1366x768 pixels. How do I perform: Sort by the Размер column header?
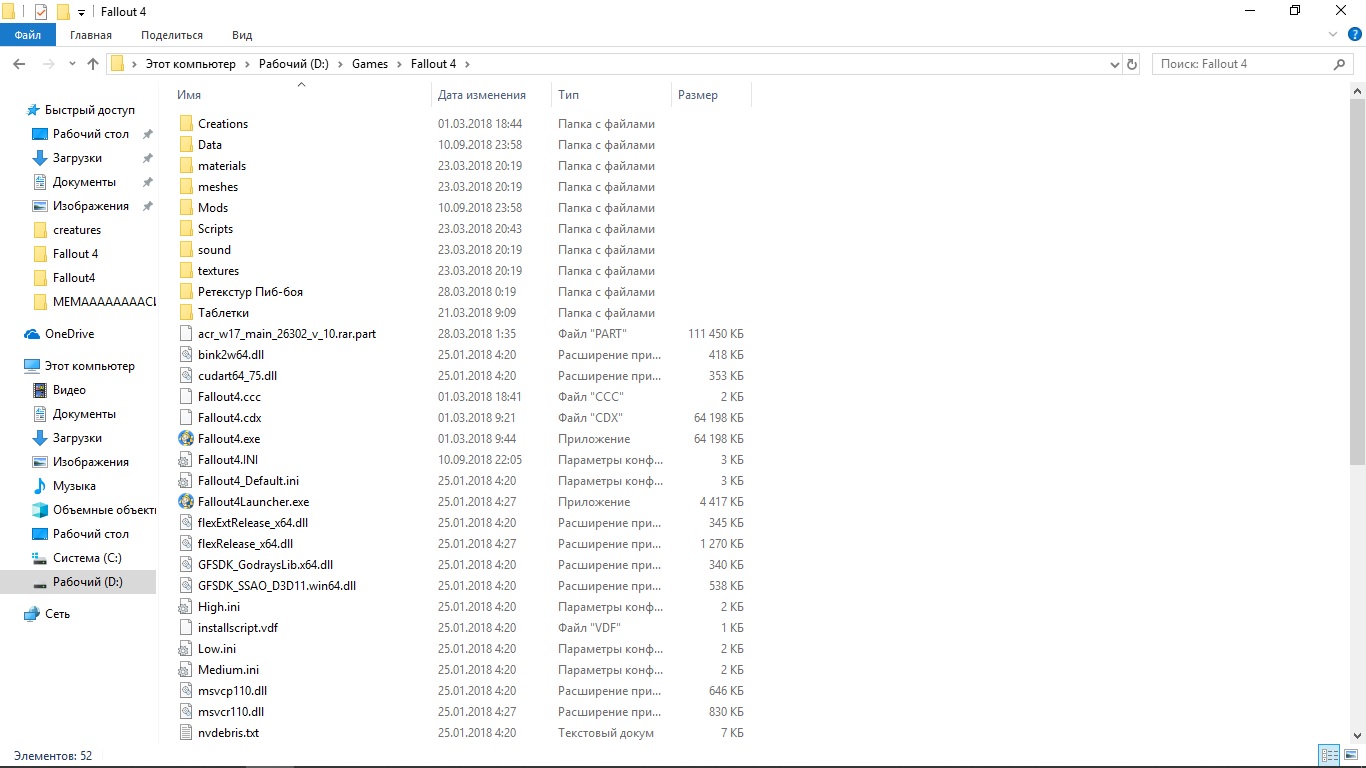point(711,95)
